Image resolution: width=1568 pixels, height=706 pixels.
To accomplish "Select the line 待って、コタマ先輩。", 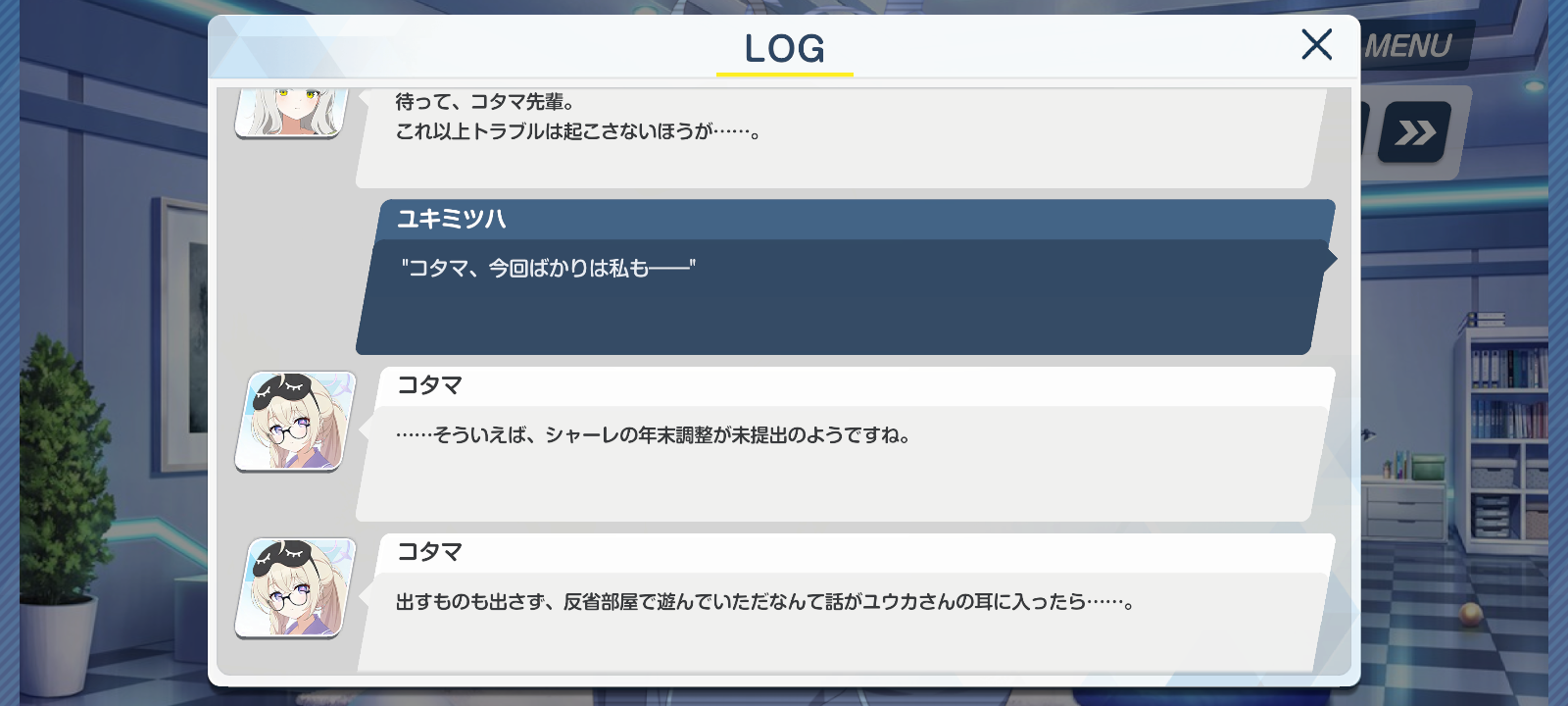I will pyautogui.click(x=486, y=101).
